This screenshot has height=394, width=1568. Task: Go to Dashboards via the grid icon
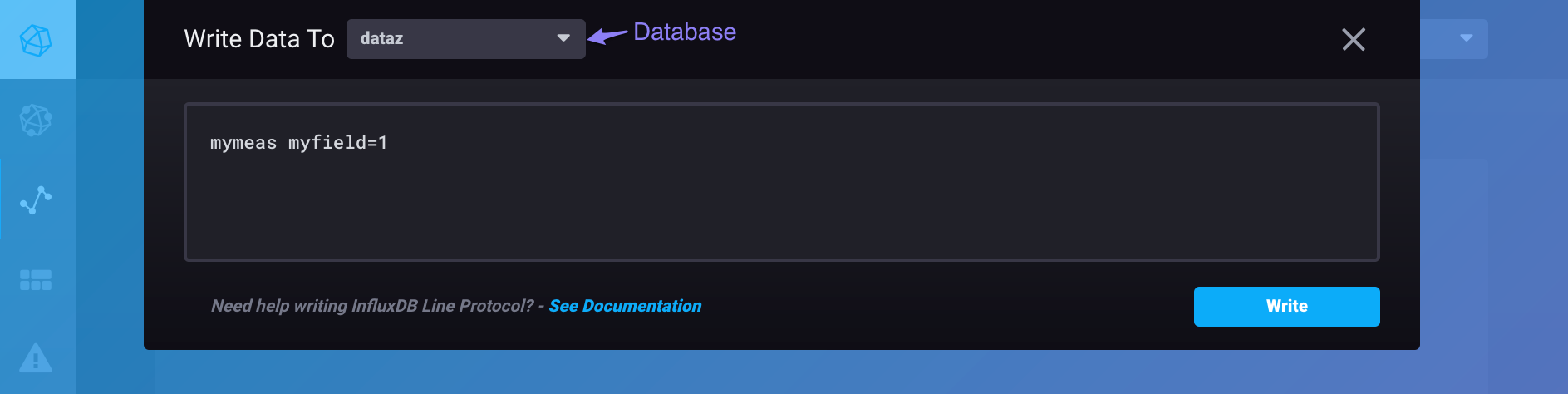pos(36,280)
